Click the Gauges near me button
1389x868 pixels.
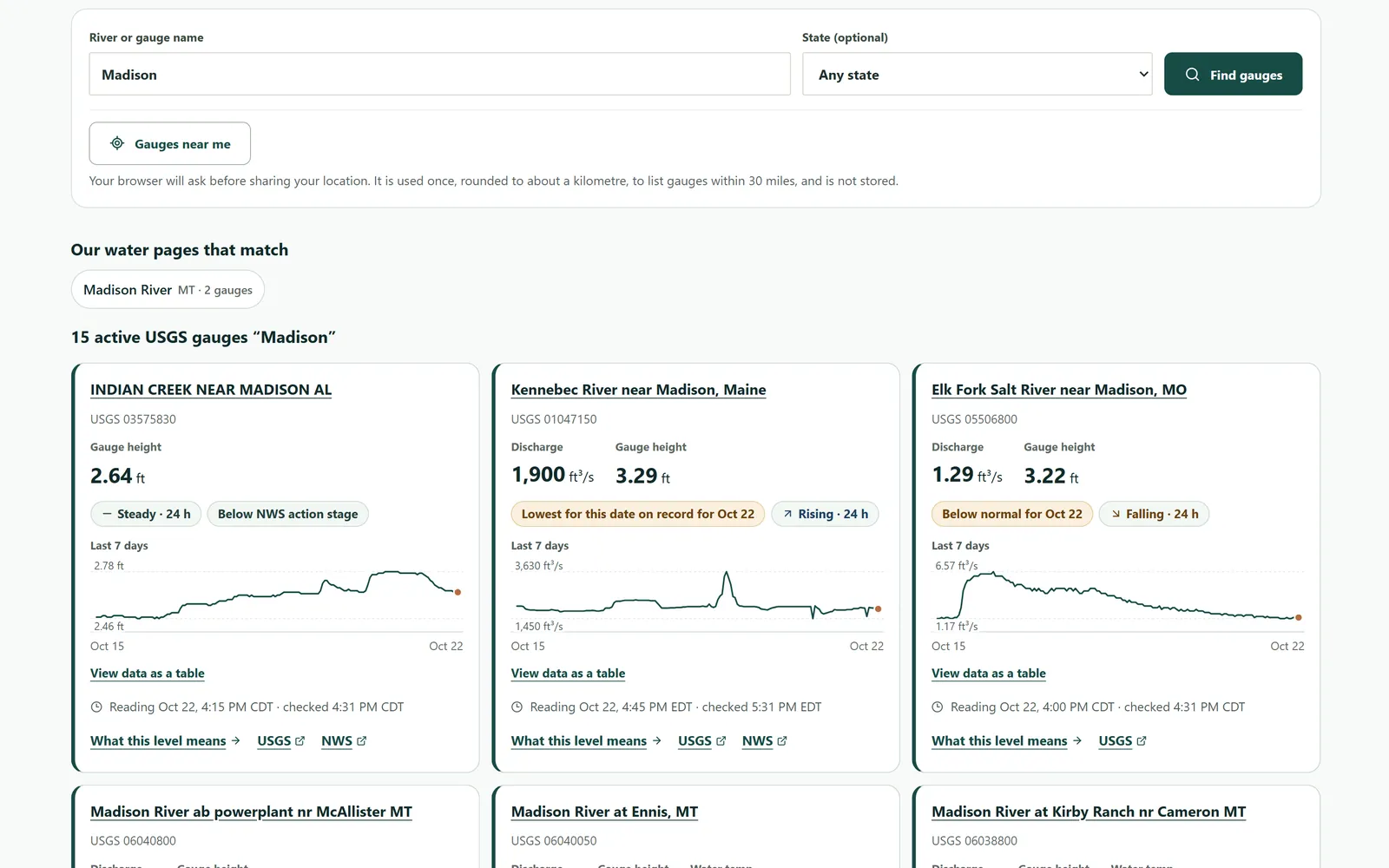tap(170, 143)
